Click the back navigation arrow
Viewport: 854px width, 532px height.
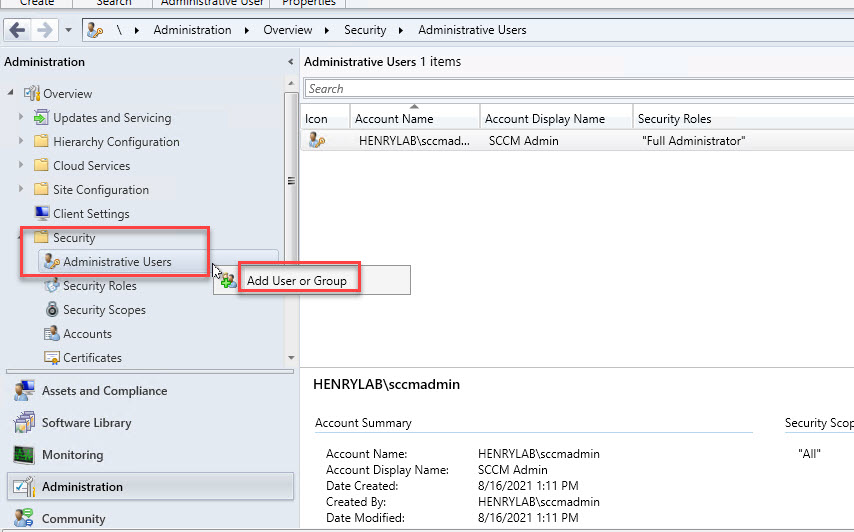pyautogui.click(x=17, y=30)
